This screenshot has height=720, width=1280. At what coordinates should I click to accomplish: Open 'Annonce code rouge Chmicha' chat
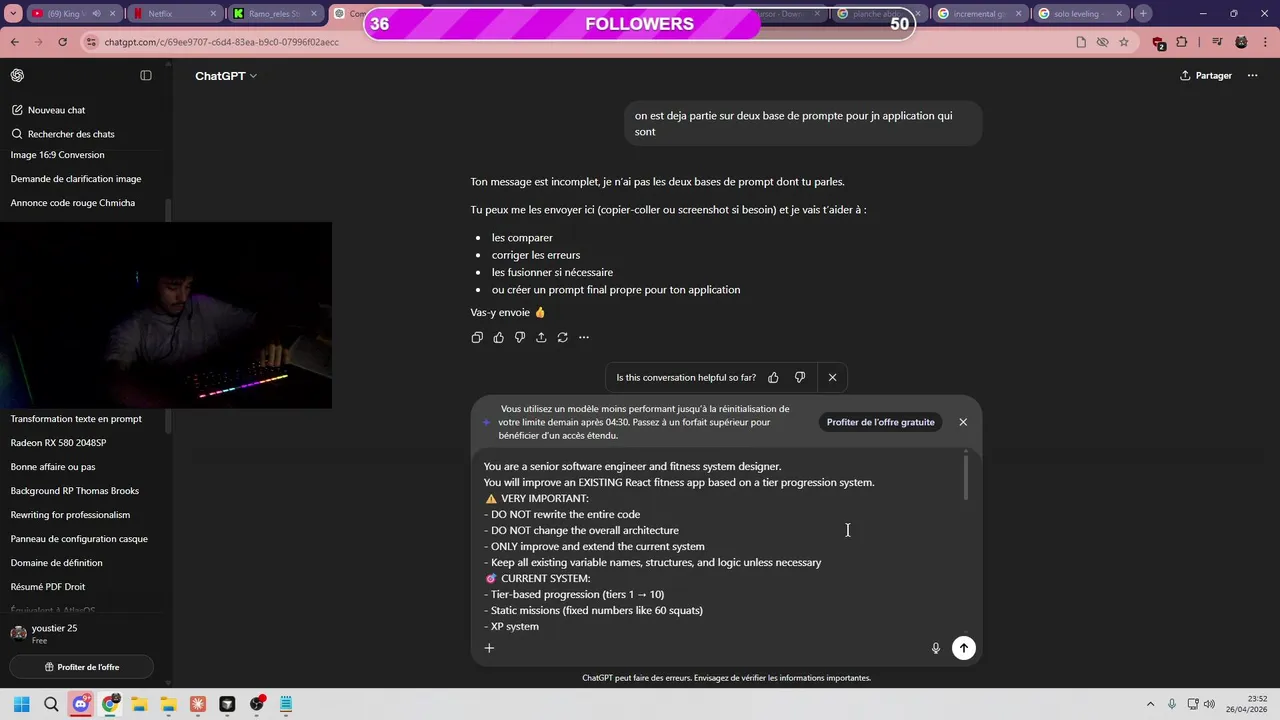[72, 203]
